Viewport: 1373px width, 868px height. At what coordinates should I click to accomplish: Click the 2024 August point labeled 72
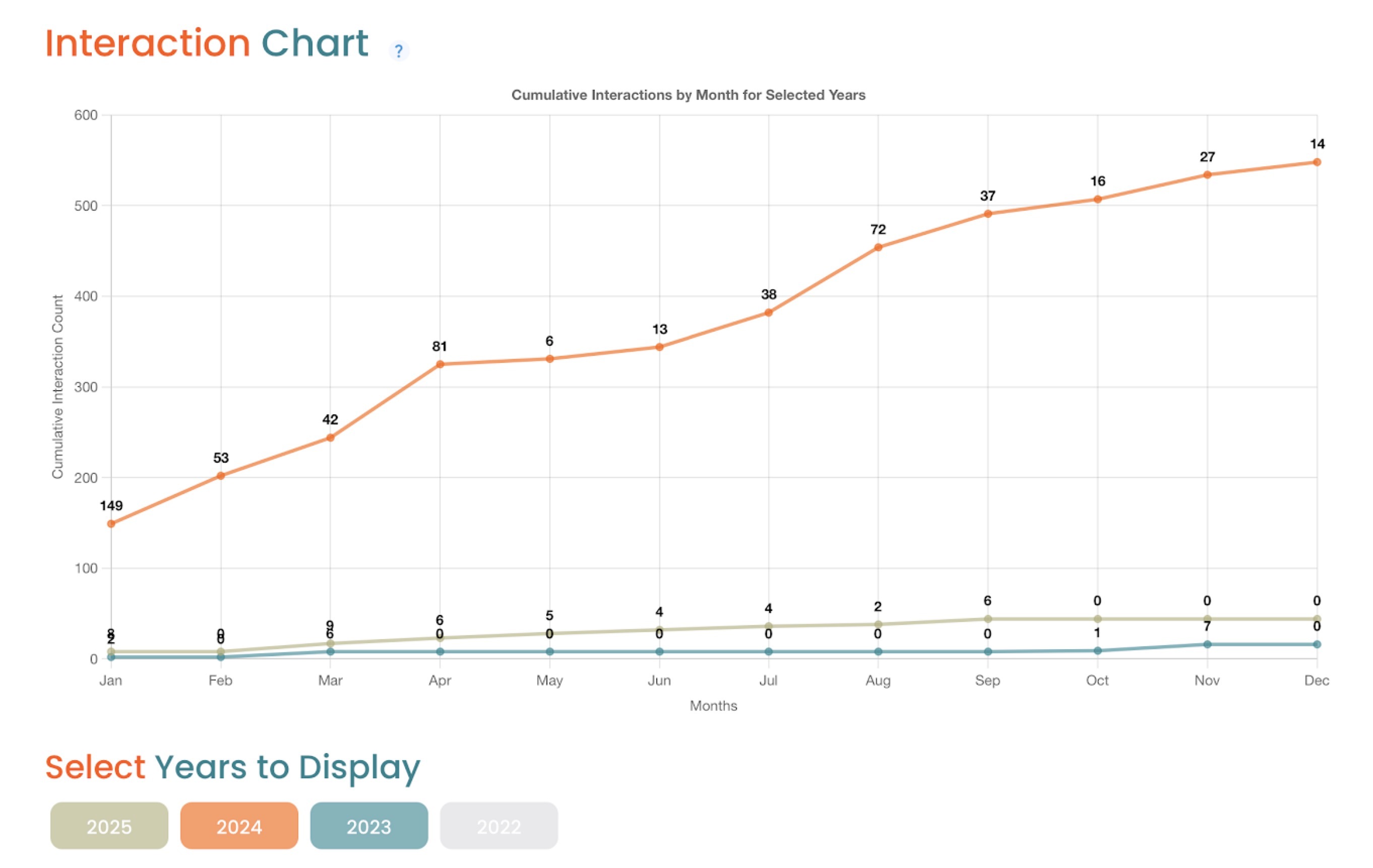click(878, 247)
